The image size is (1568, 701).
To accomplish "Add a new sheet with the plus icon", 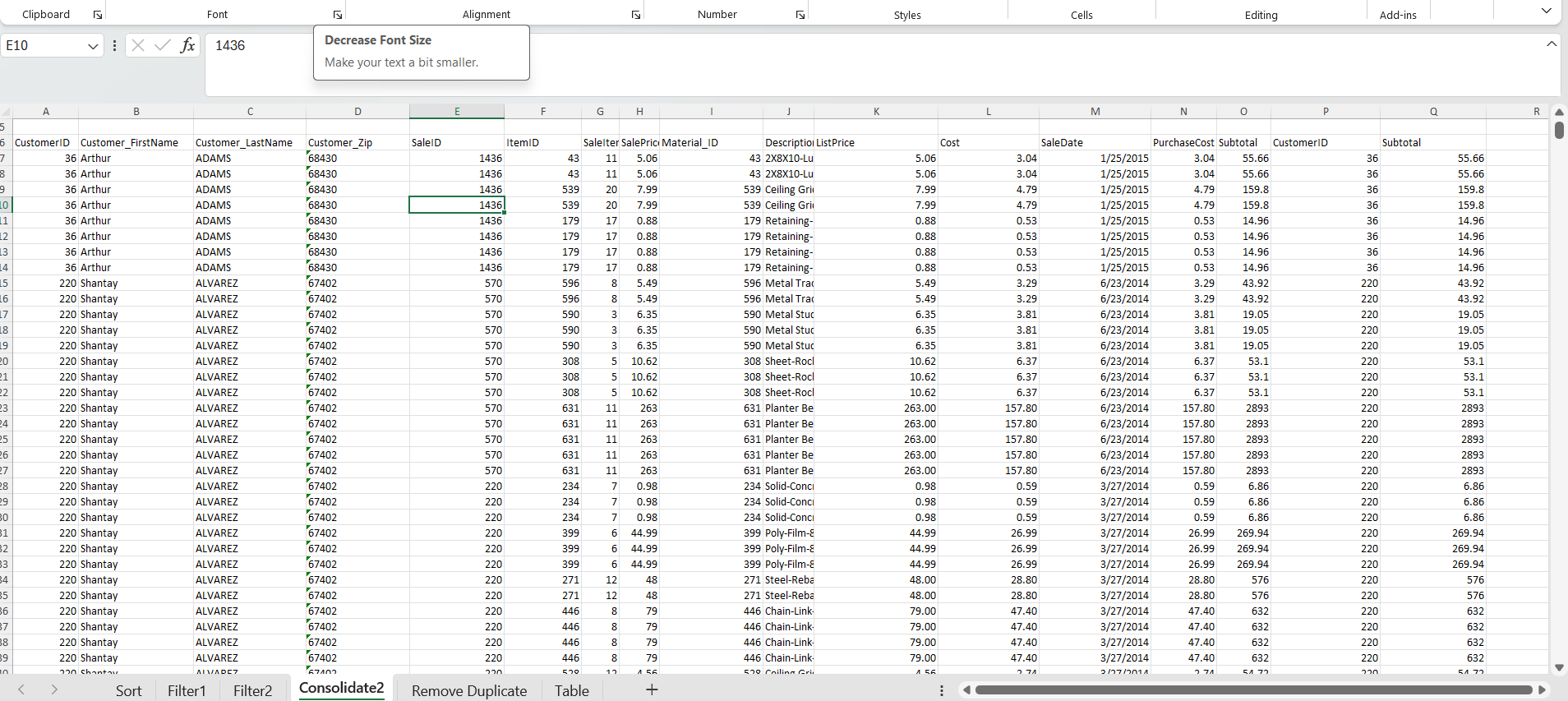I will point(652,689).
